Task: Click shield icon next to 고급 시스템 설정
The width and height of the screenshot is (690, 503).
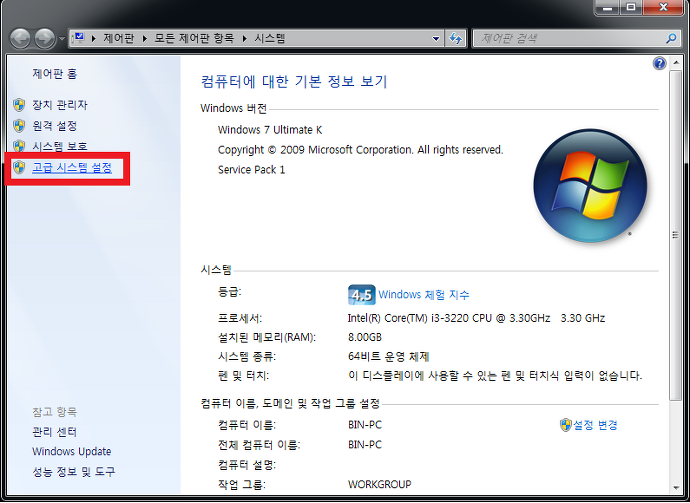Action: click(19, 168)
